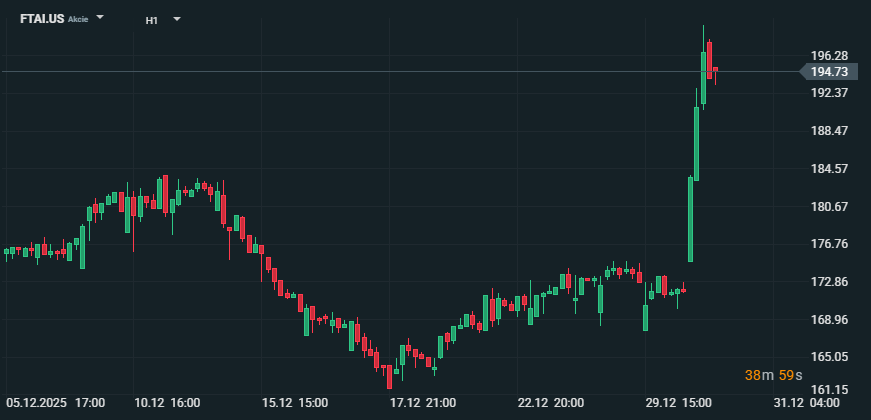This screenshot has height=420, width=871.
Task: Expand the H1 timeframe dropdown arrow
Action: 177,19
